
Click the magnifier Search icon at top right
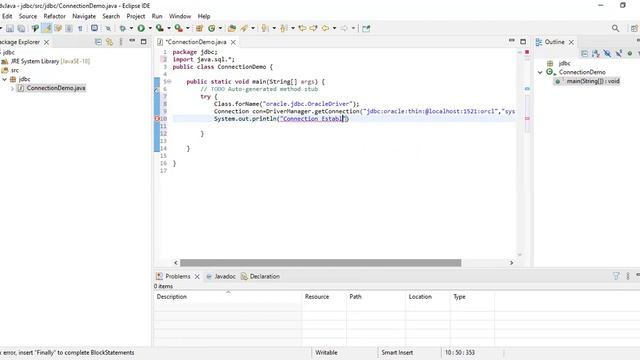616,28
